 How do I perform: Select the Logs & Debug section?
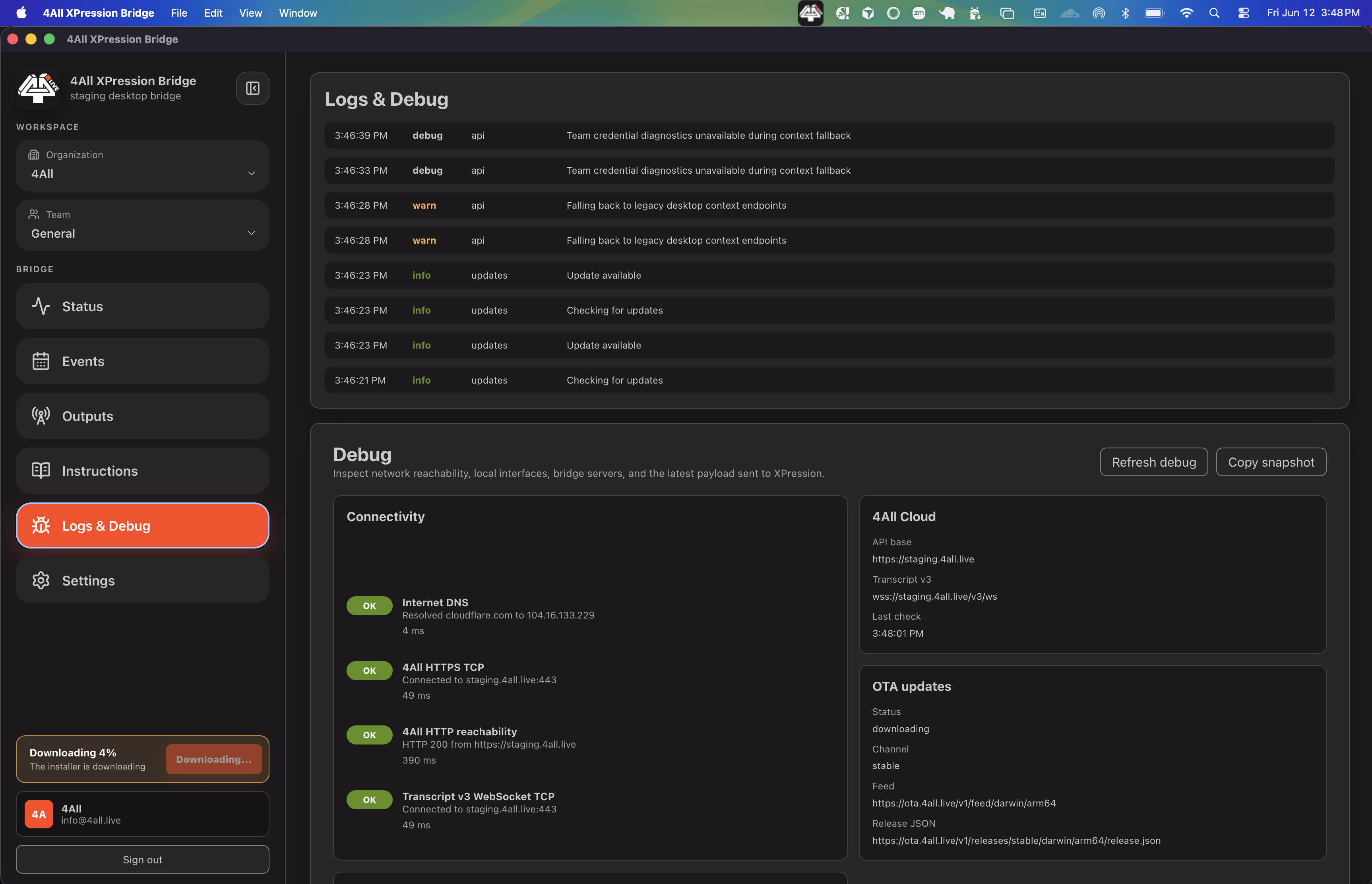(x=142, y=525)
